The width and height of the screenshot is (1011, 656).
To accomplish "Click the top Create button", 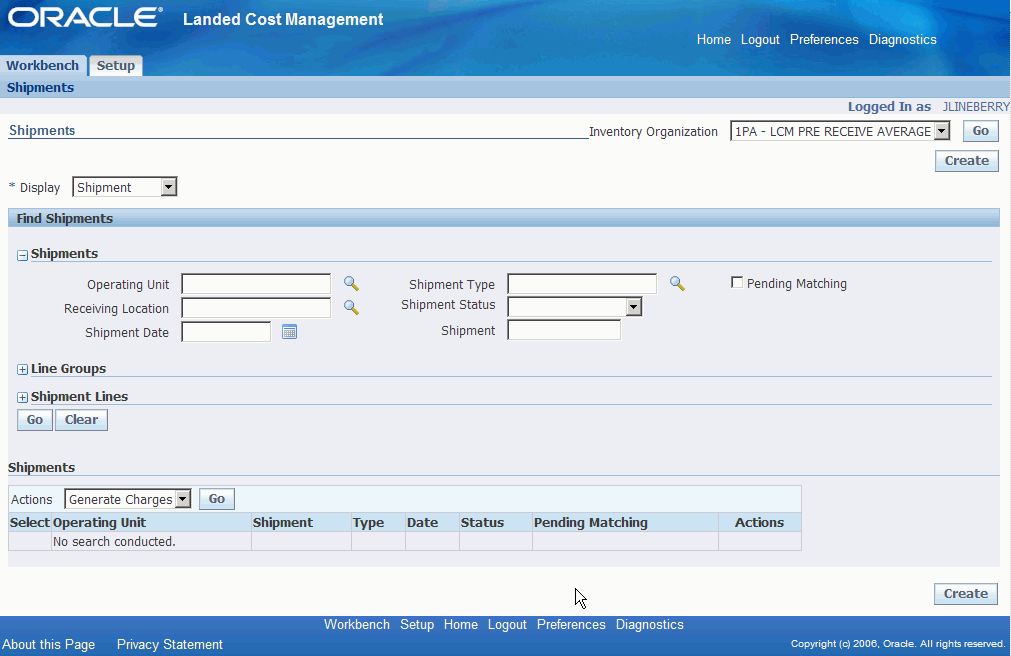I will tap(967, 161).
